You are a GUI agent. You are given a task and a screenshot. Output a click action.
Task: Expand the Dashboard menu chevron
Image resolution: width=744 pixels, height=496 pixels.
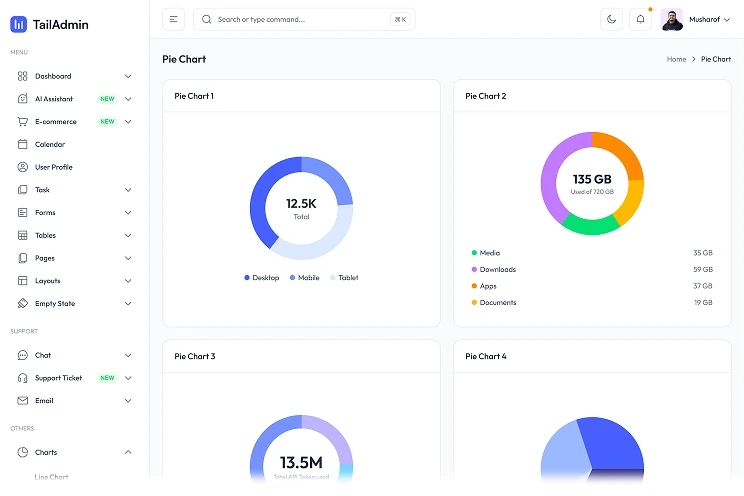coord(128,76)
